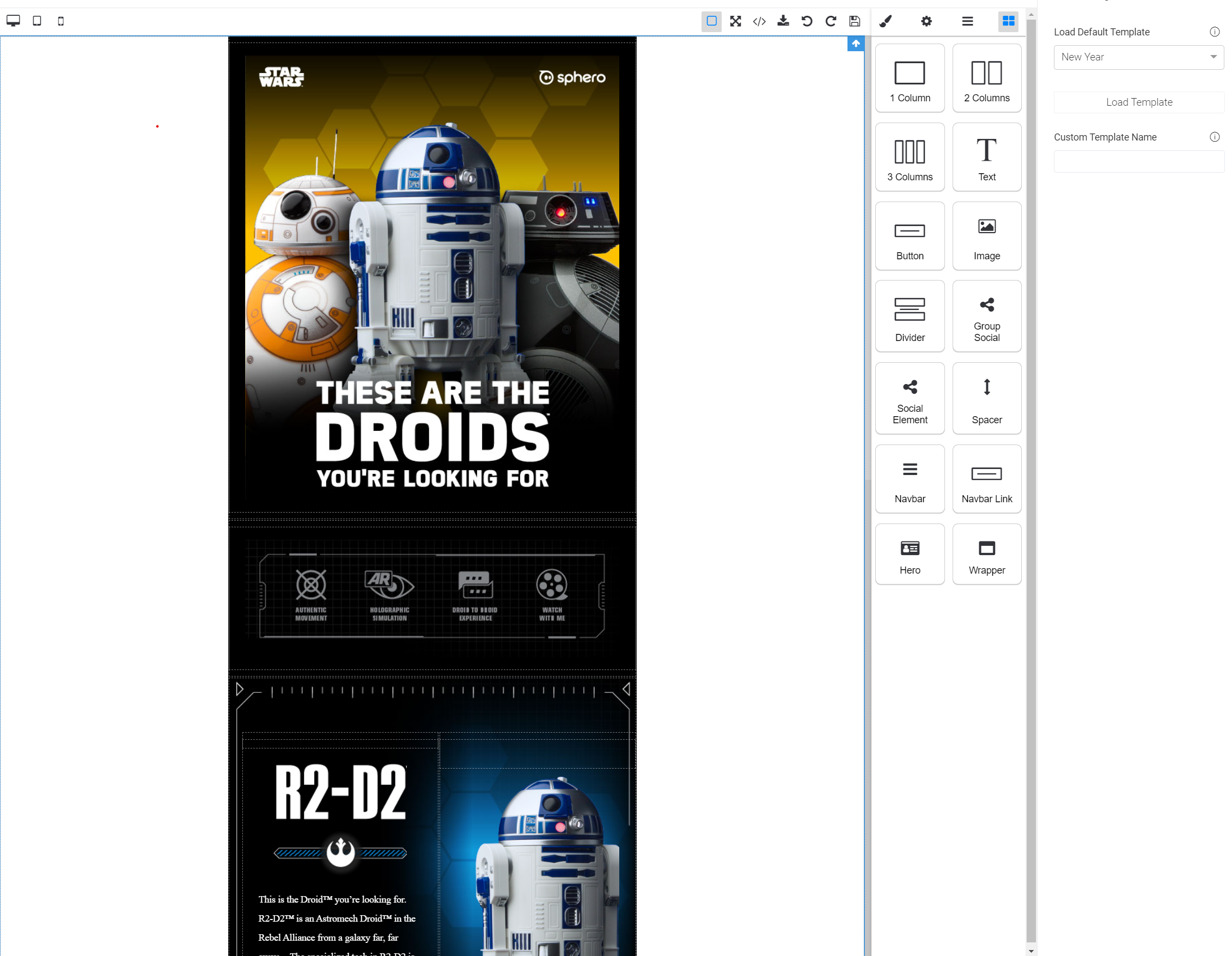Open the settings gear tab
Viewport: 1232px width, 956px height.
tap(926, 21)
